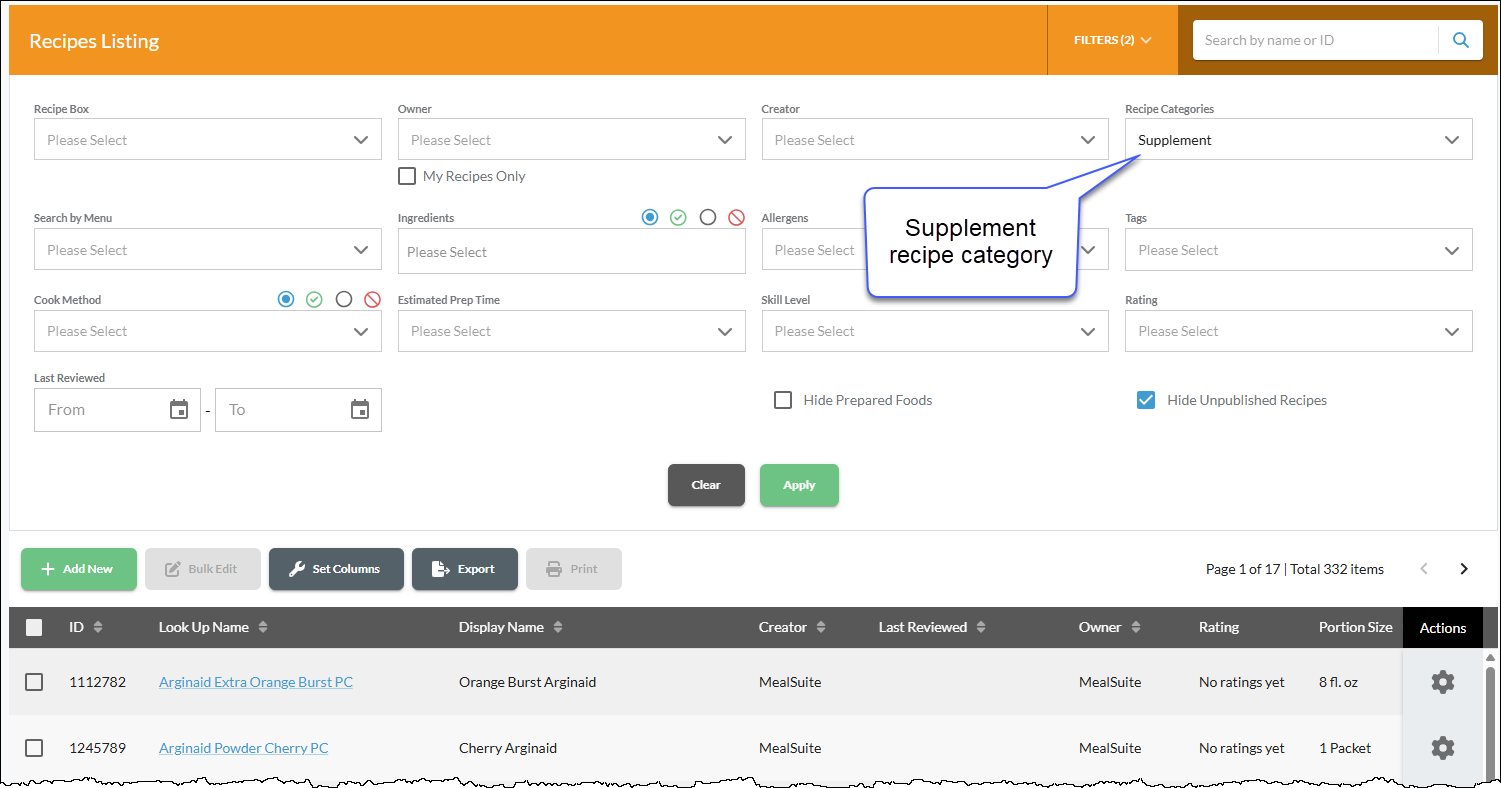Click the magnifier search icon
This screenshot has height=788, width=1501.
coord(1461,40)
